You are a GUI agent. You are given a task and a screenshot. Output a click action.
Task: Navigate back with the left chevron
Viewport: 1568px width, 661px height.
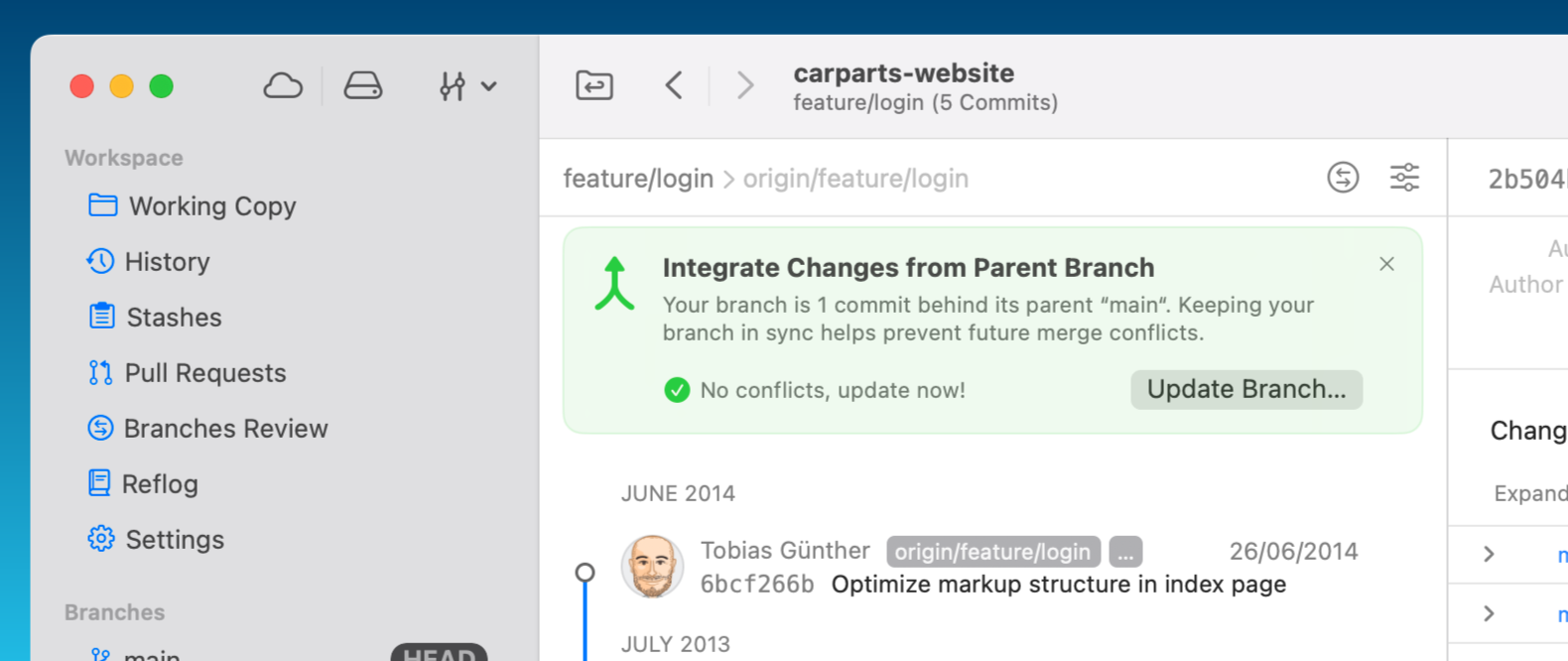pos(674,85)
